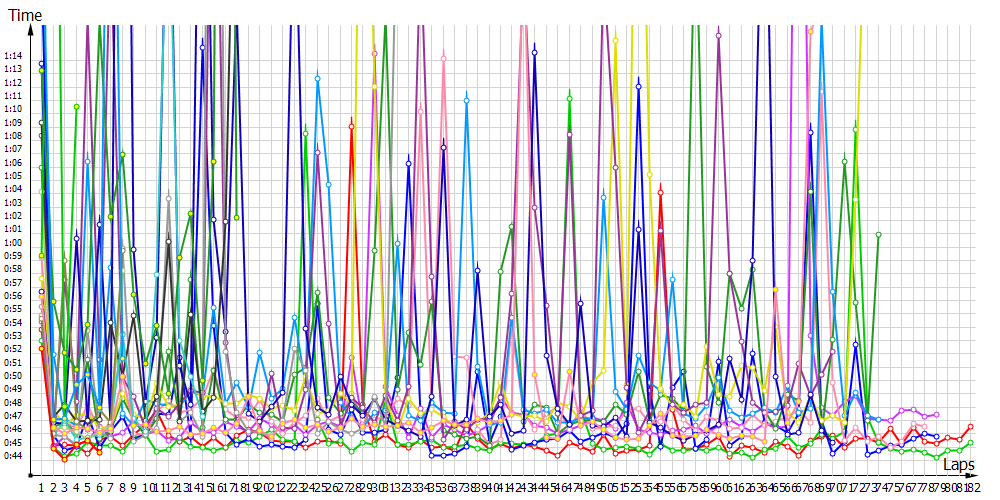Click the red peak point near 1:04
This screenshot has width=1000, height=500.
660,193
